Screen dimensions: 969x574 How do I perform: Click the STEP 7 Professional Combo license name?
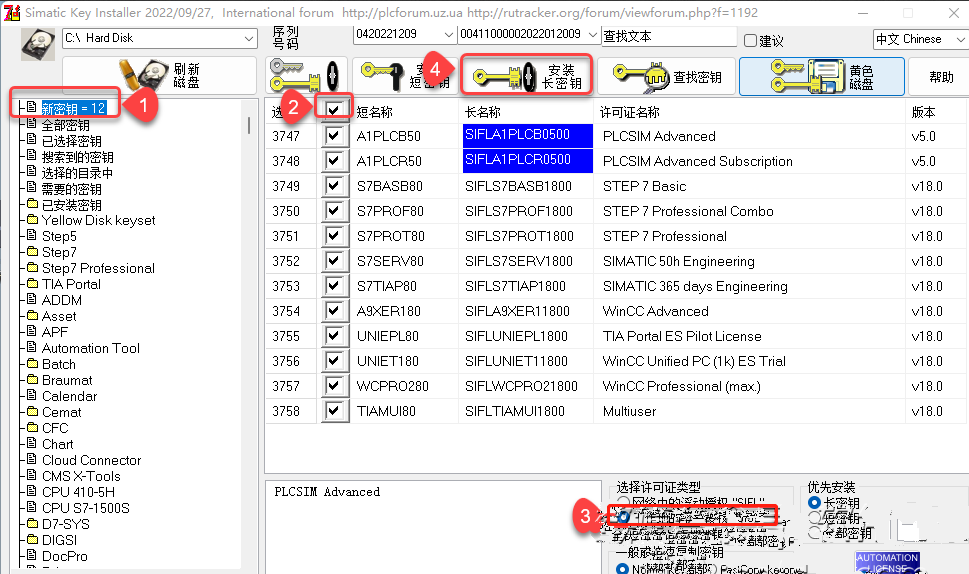tap(688, 211)
